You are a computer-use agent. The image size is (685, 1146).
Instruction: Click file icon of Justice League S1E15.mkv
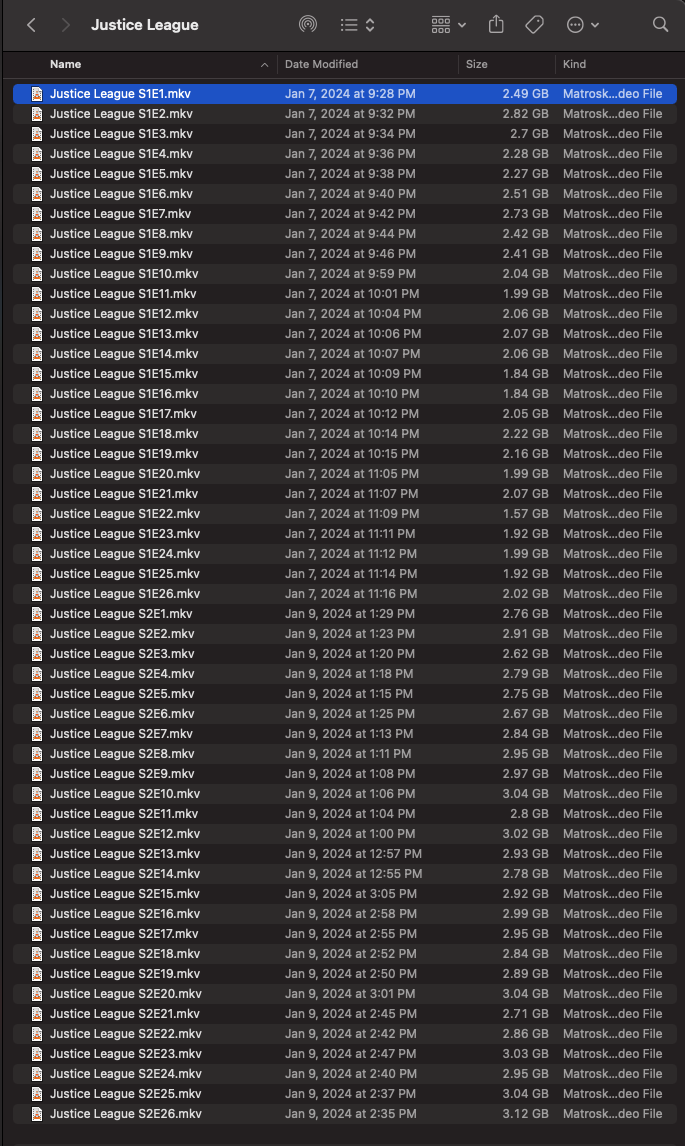(x=37, y=373)
